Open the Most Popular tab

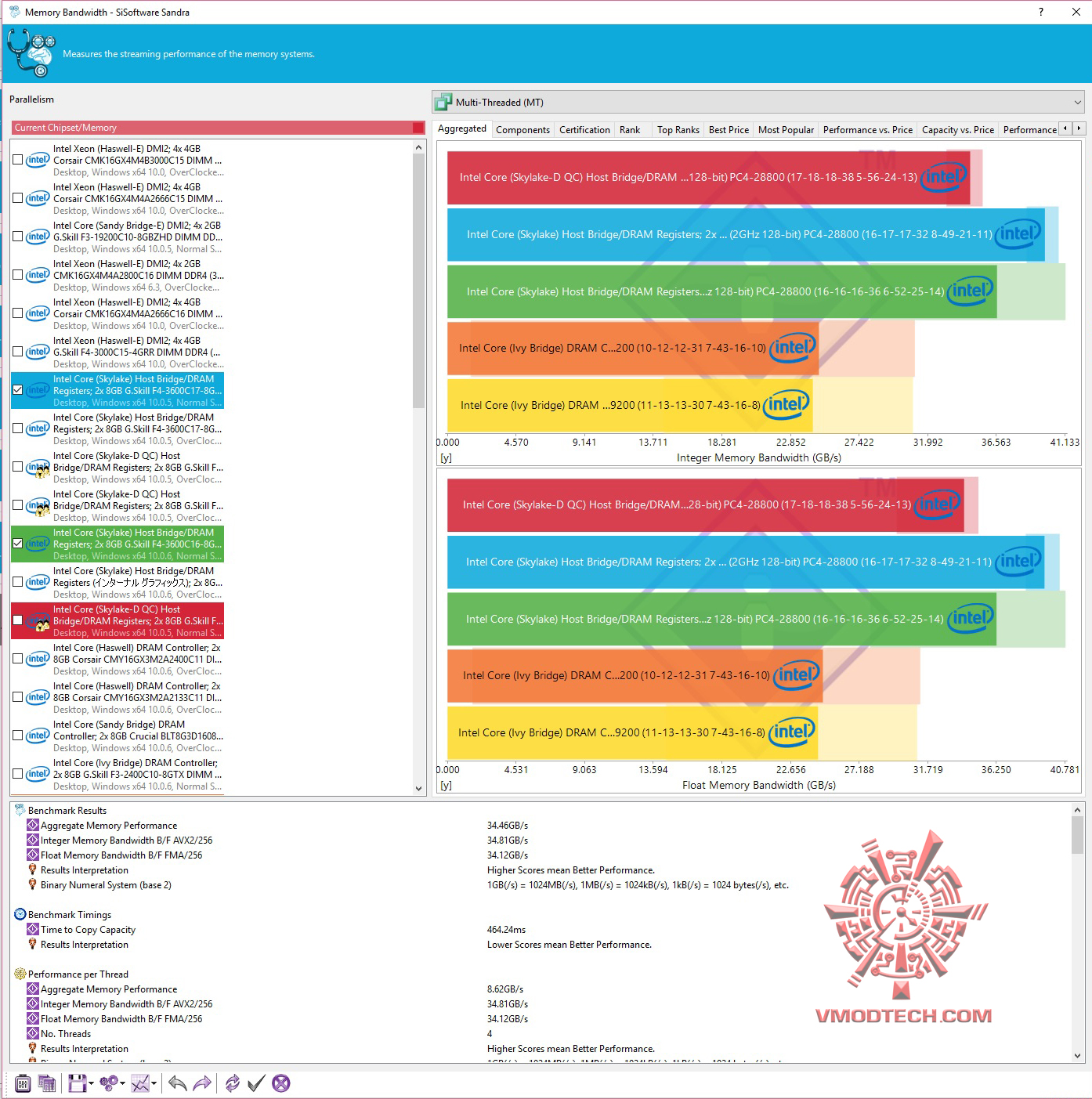point(786,130)
